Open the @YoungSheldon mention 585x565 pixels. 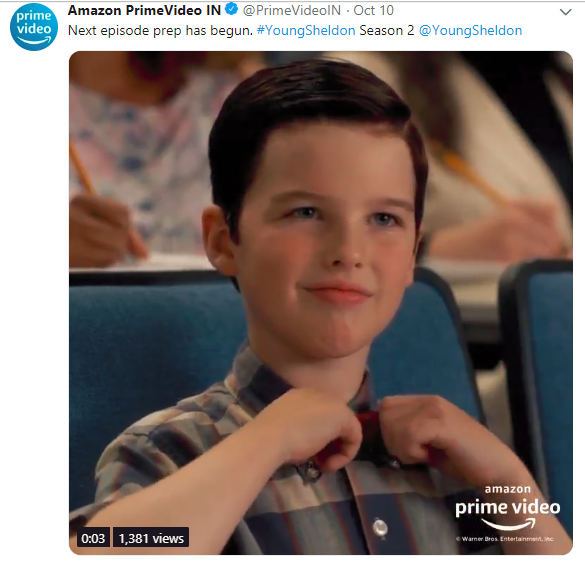(470, 31)
